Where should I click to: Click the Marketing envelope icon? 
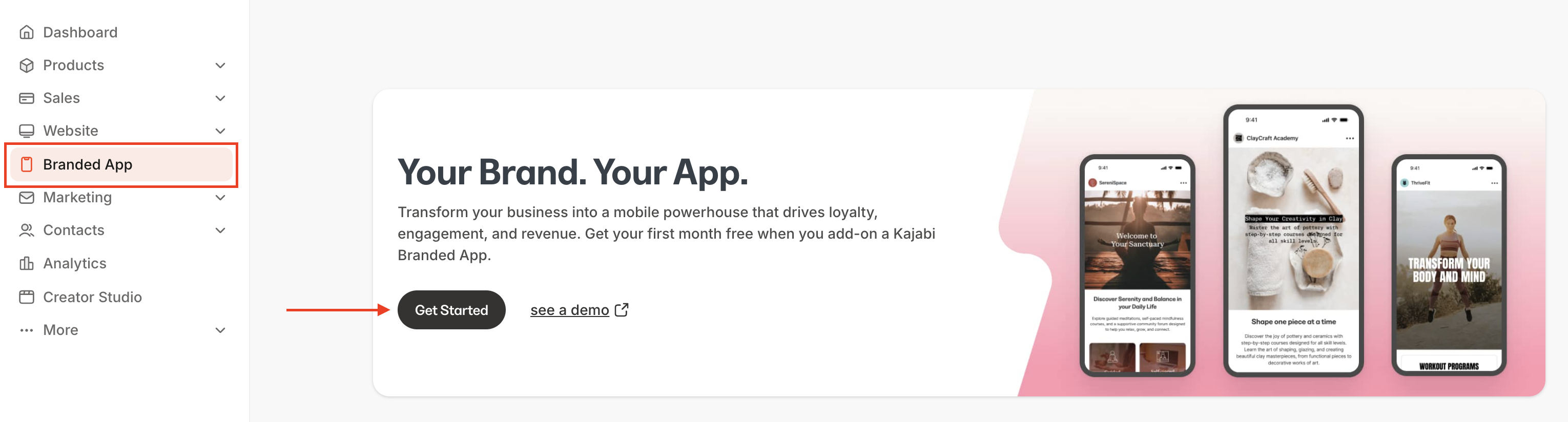tap(26, 198)
